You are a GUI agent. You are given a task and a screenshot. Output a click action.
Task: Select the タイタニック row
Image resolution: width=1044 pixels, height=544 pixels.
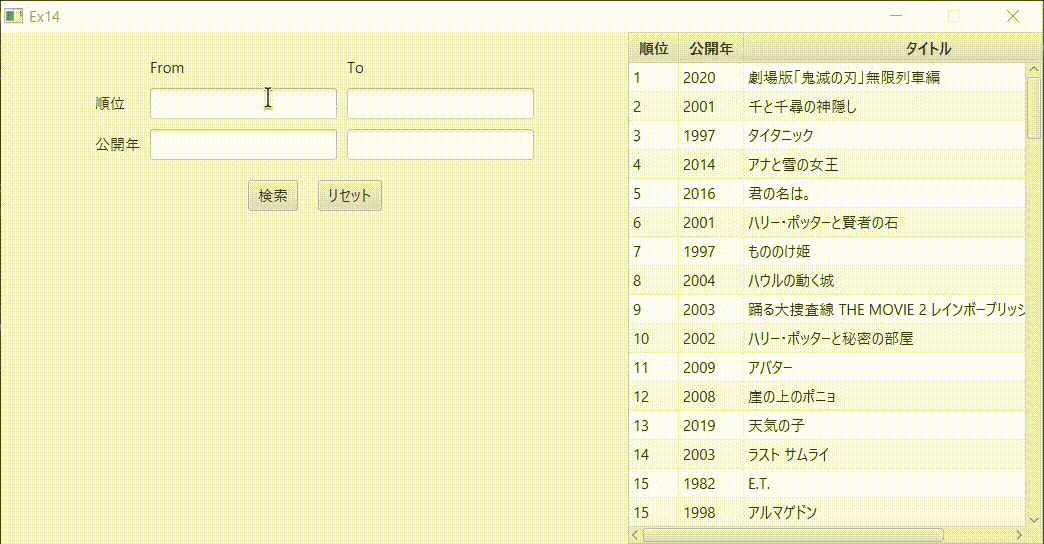coord(827,135)
